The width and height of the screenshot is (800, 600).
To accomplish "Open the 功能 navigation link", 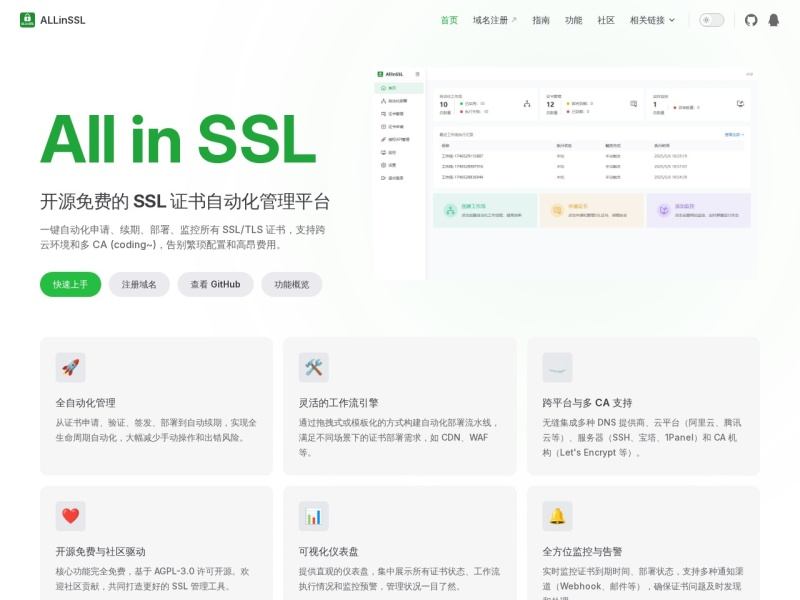I will point(573,20).
